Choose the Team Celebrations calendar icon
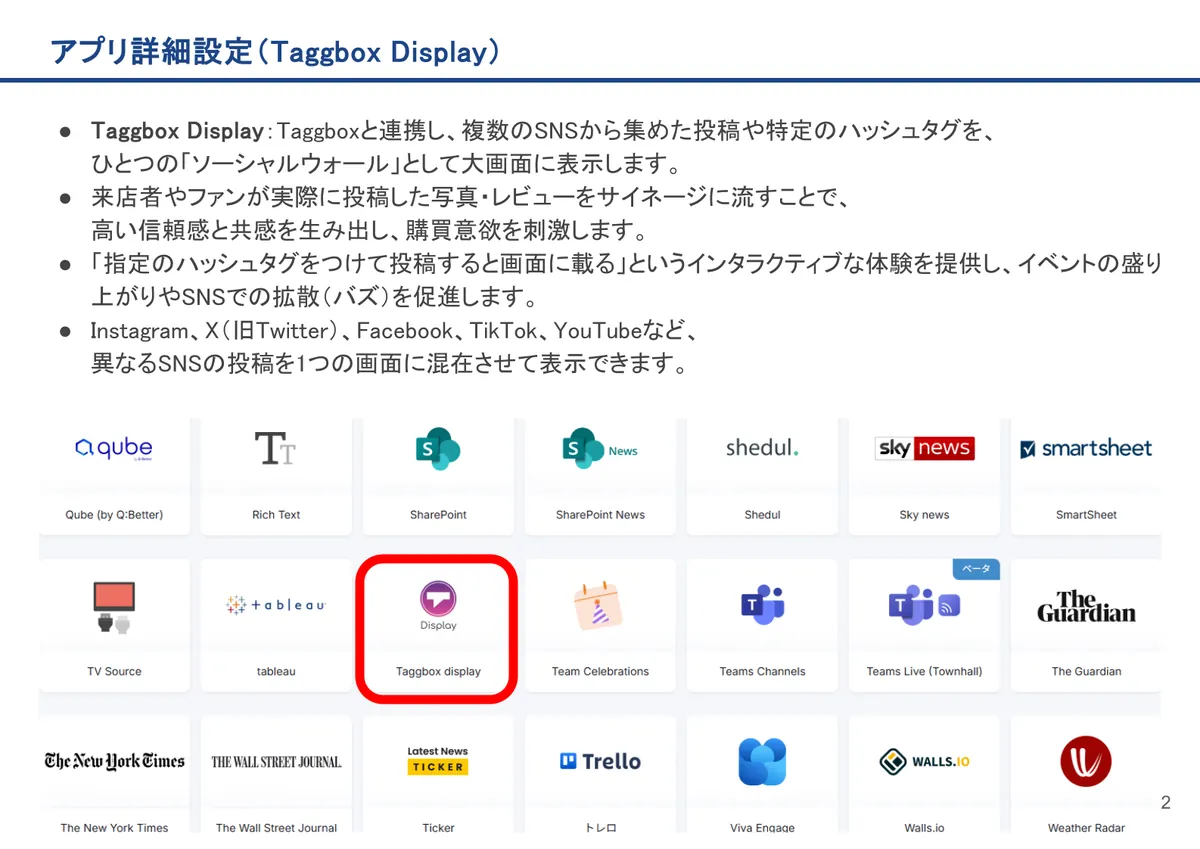This screenshot has width=1200, height=849. 600,606
